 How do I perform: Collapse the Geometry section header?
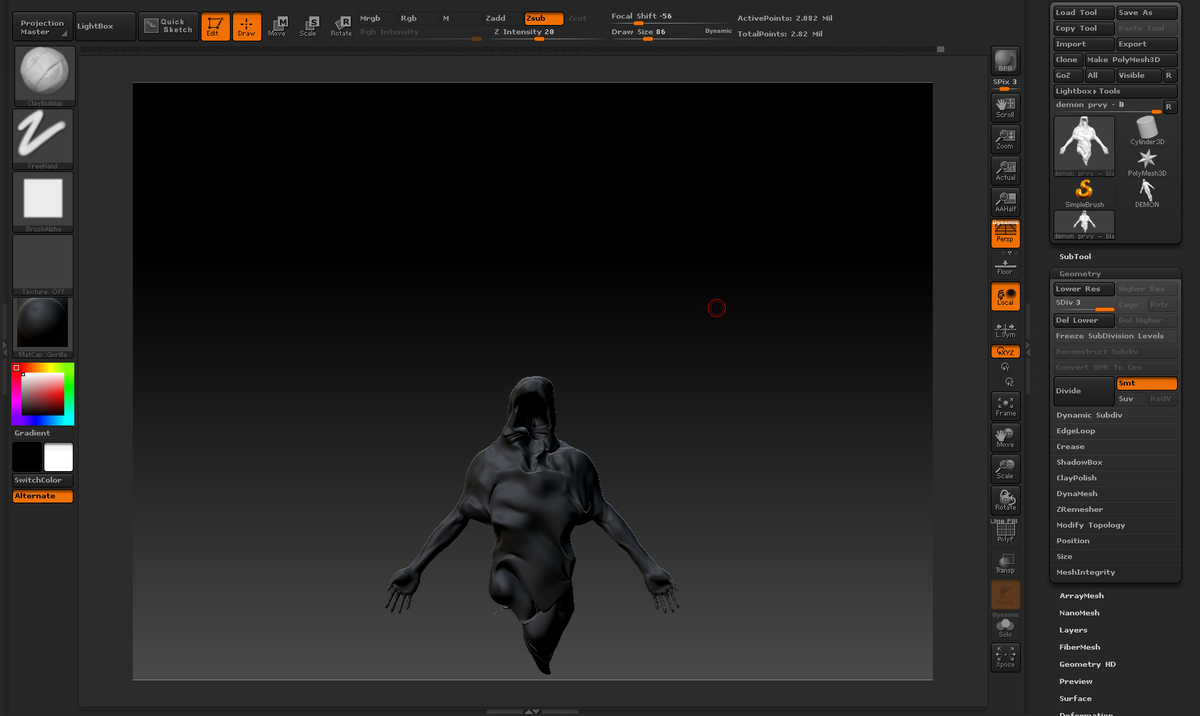(1080, 273)
